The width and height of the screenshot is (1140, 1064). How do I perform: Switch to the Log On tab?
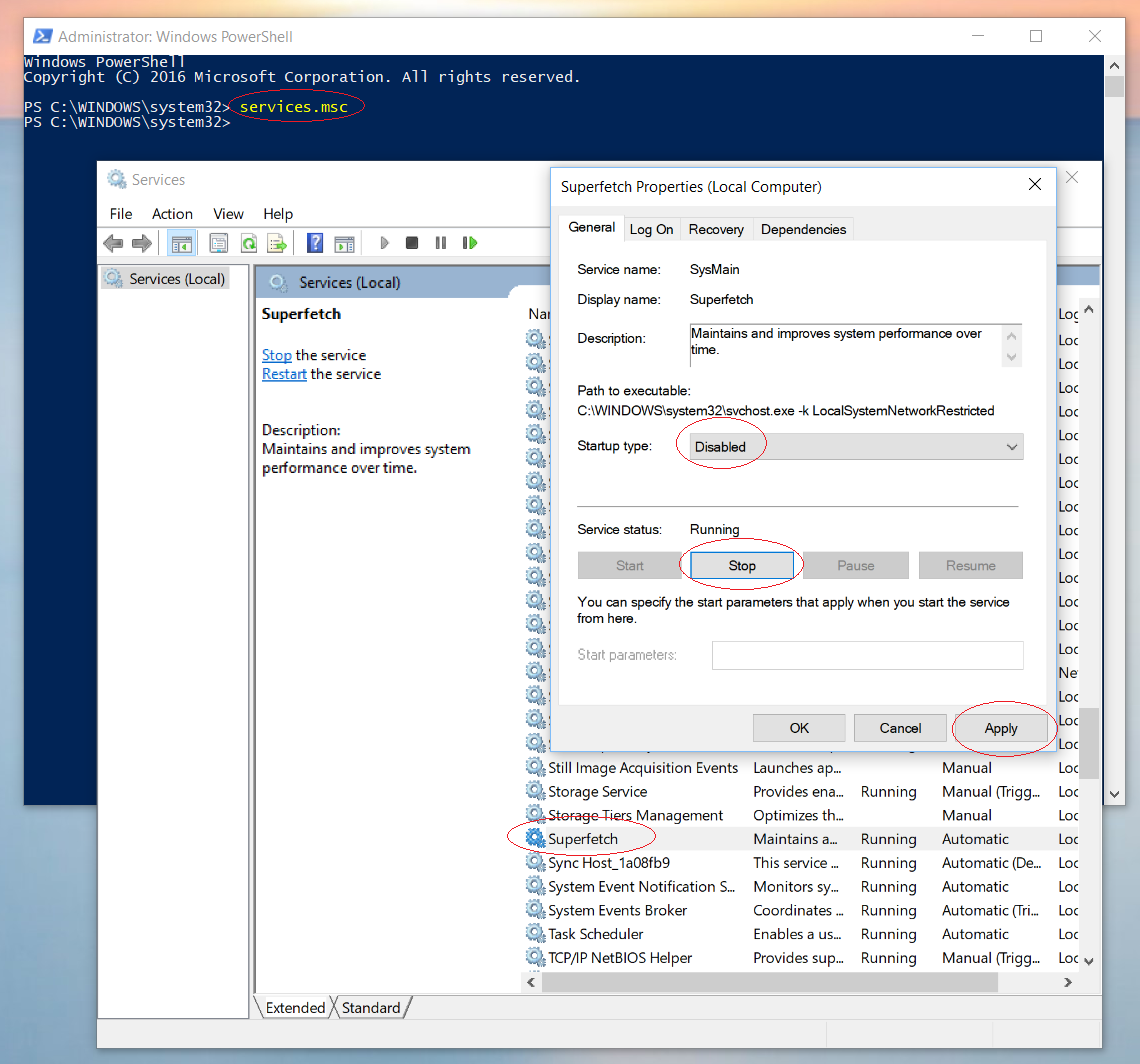pyautogui.click(x=651, y=230)
